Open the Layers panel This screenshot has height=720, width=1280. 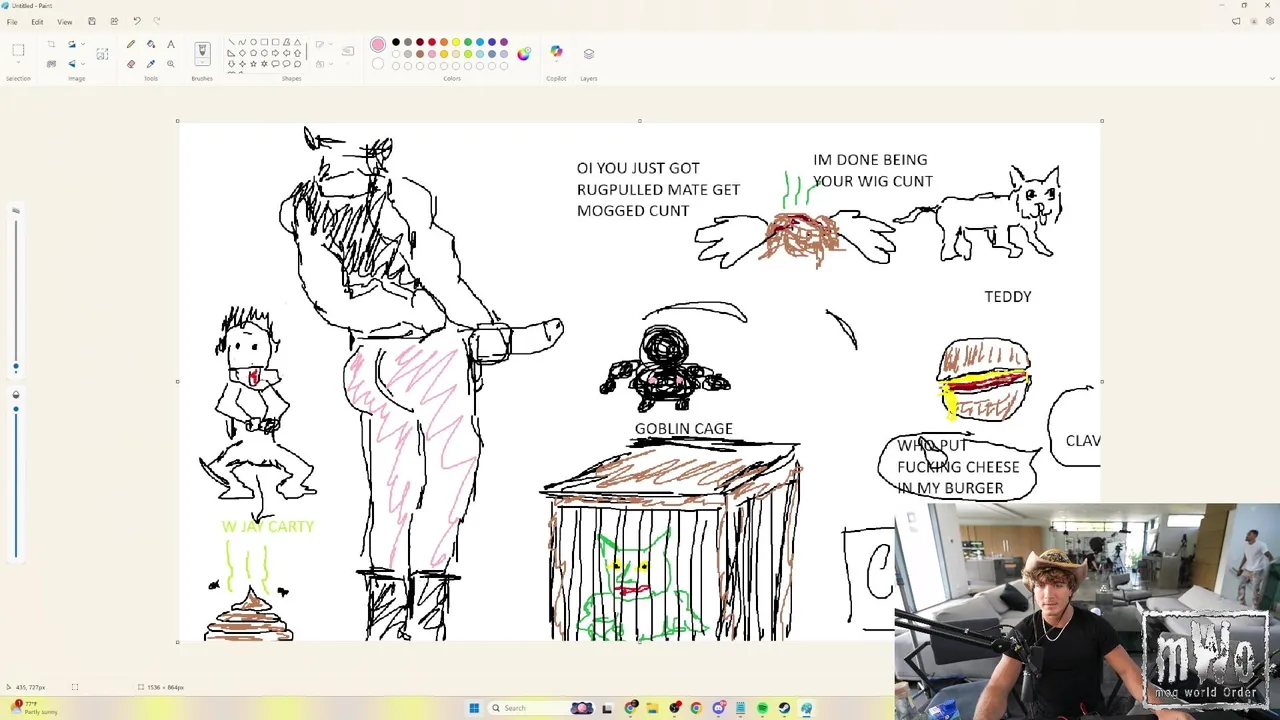coord(589,54)
